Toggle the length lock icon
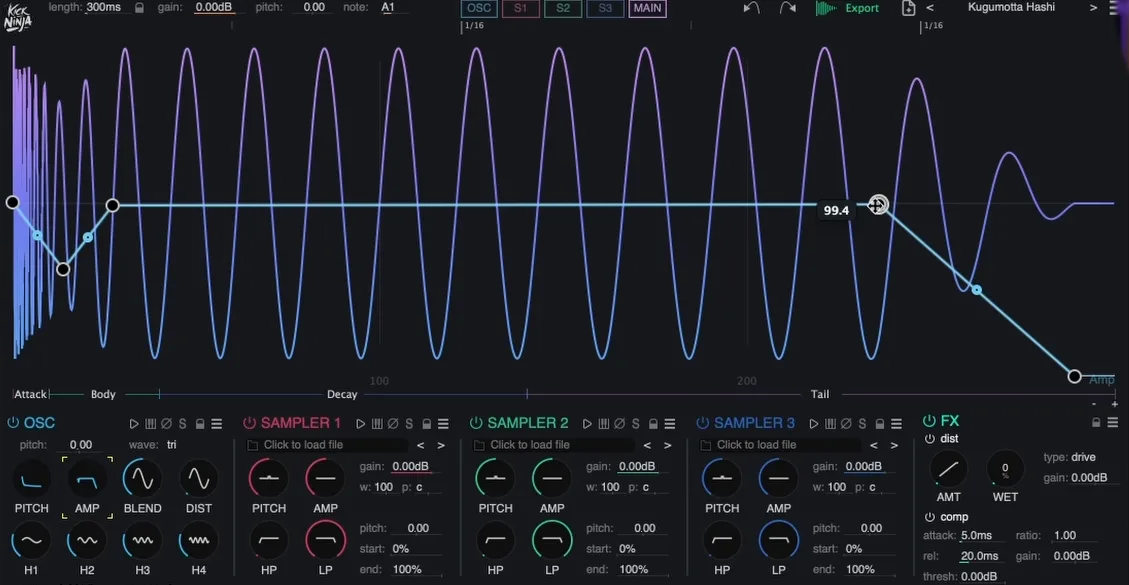The image size is (1129, 585). point(139,8)
